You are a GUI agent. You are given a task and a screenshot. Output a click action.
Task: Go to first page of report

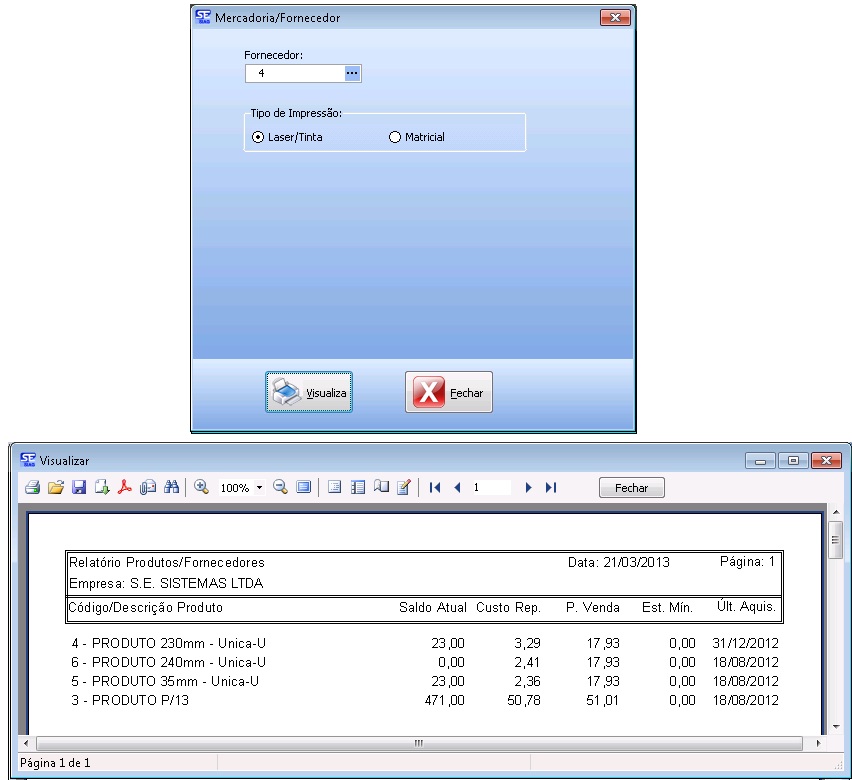(x=435, y=488)
